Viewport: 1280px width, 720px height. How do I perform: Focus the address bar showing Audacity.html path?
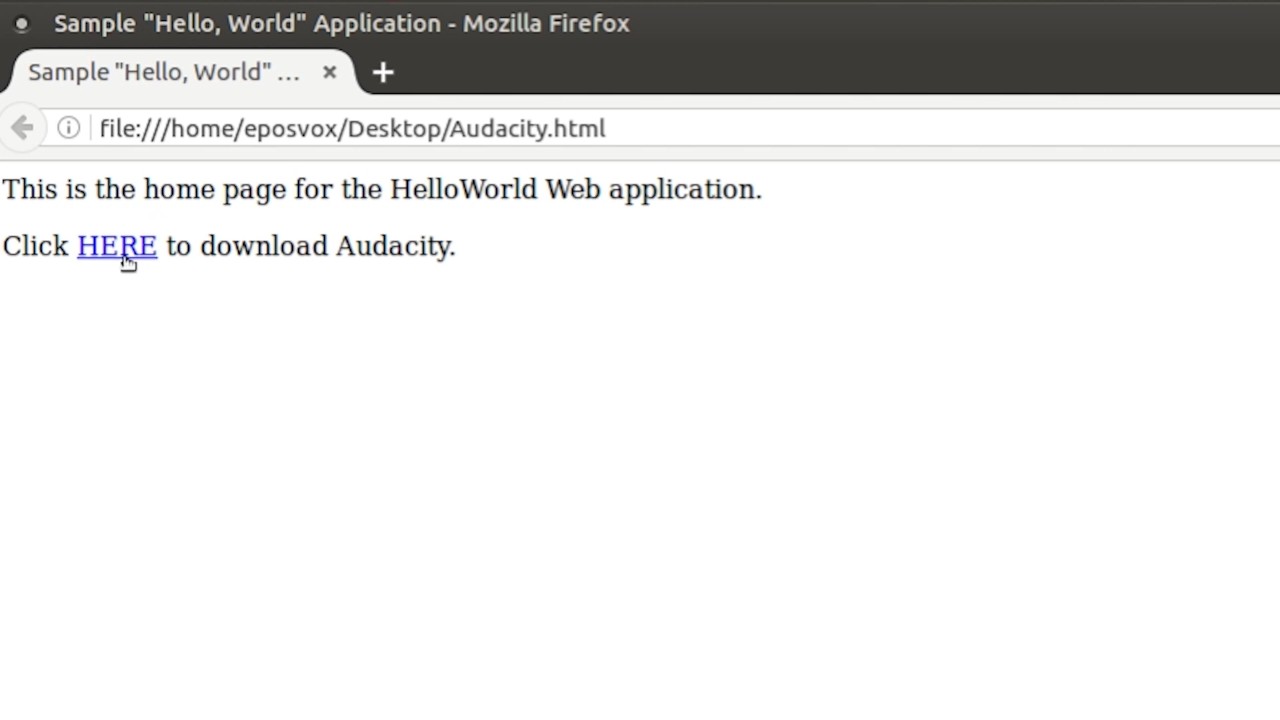coord(700,128)
